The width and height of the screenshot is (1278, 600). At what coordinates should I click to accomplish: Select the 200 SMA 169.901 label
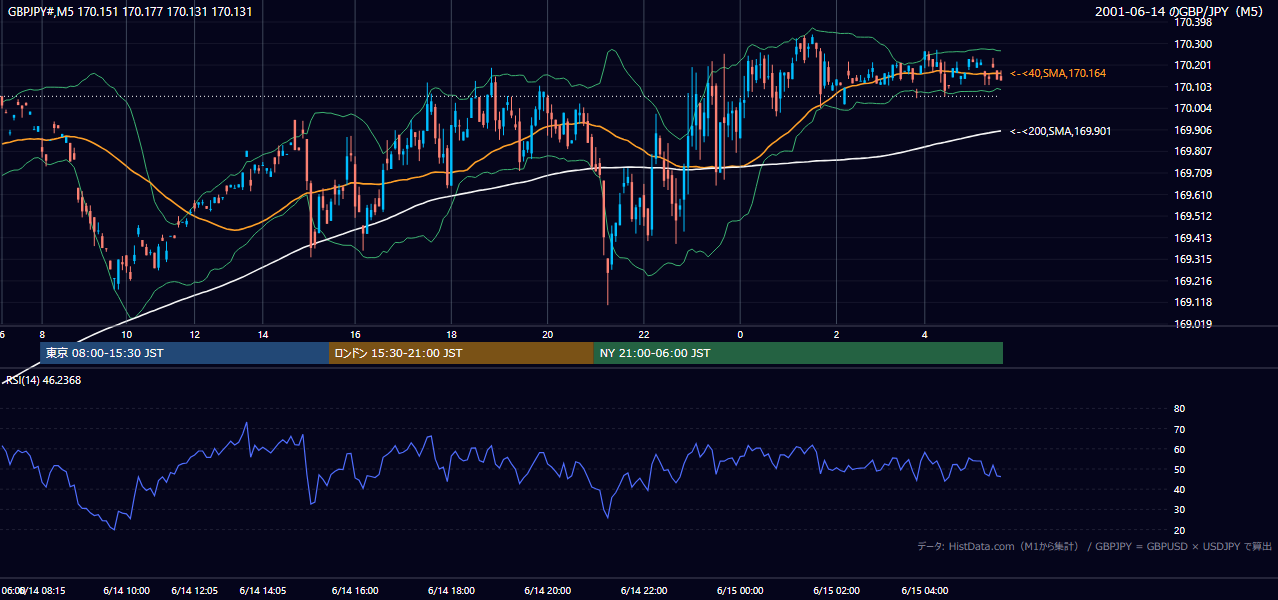(1060, 131)
